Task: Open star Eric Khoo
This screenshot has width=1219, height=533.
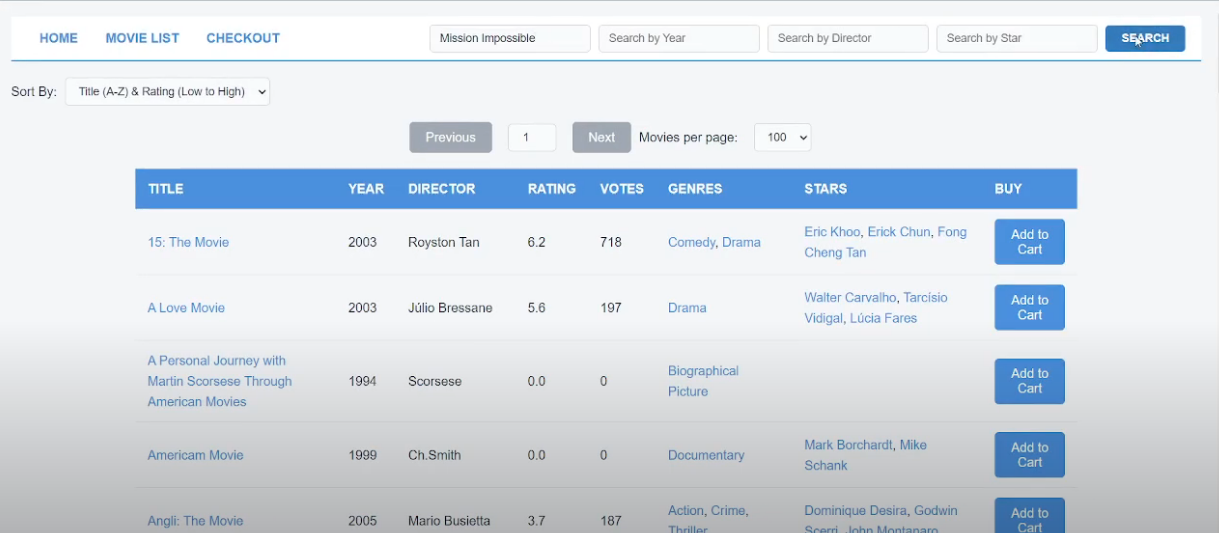Action: click(832, 232)
